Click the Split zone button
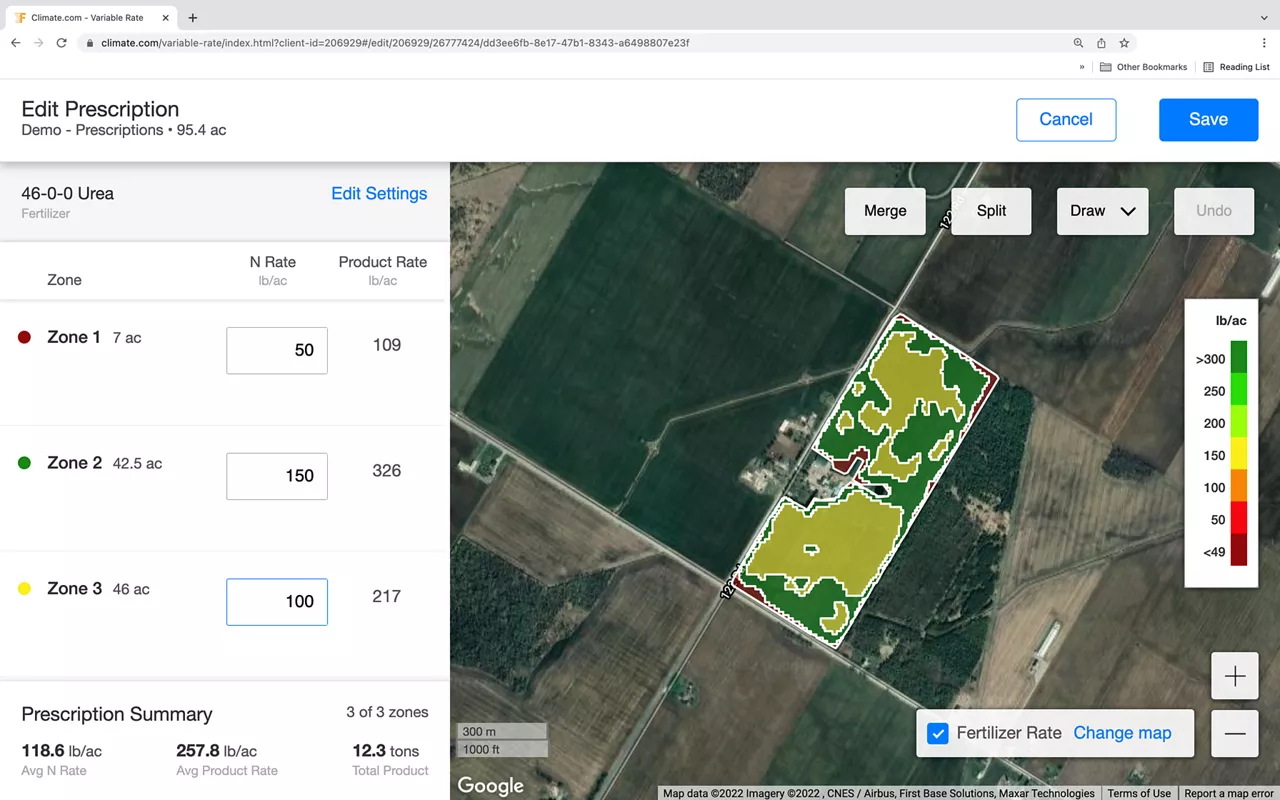1280x800 pixels. [991, 211]
